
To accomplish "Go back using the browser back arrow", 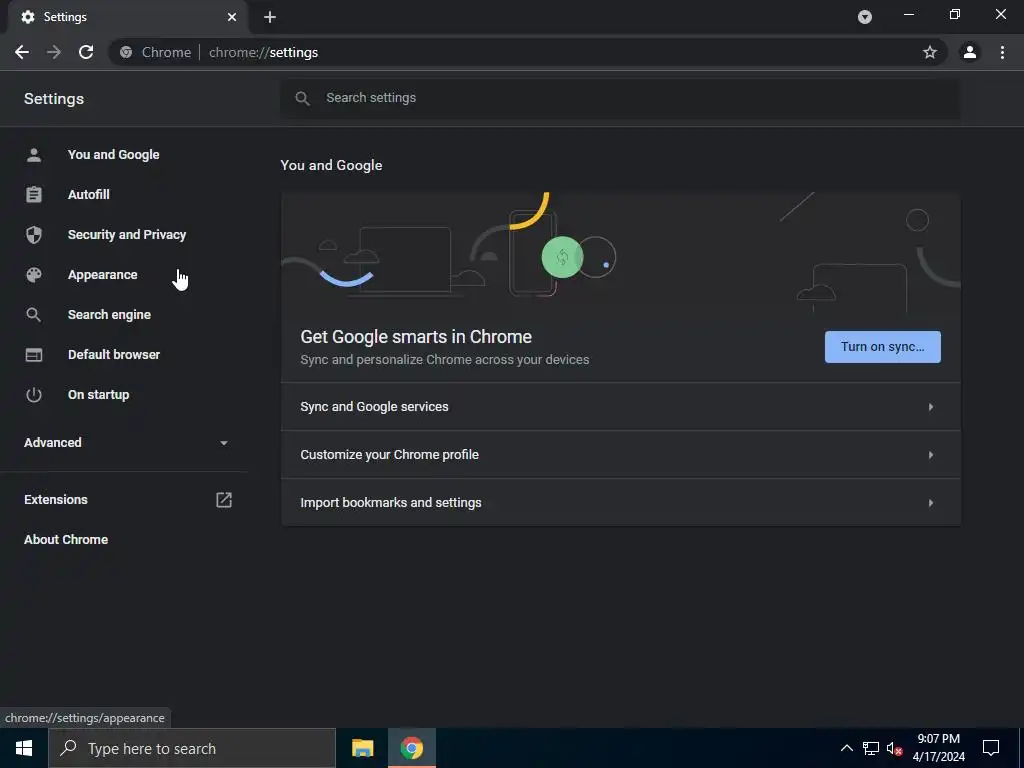I will tap(22, 52).
